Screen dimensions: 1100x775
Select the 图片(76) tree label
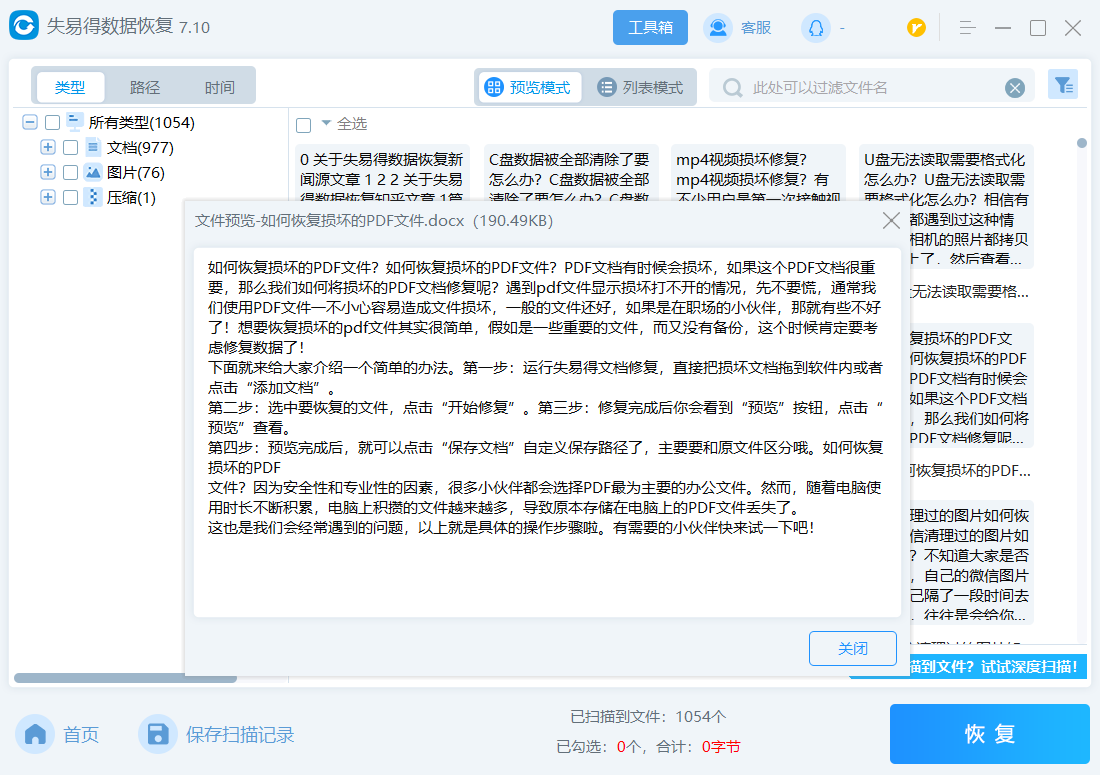pos(135,173)
